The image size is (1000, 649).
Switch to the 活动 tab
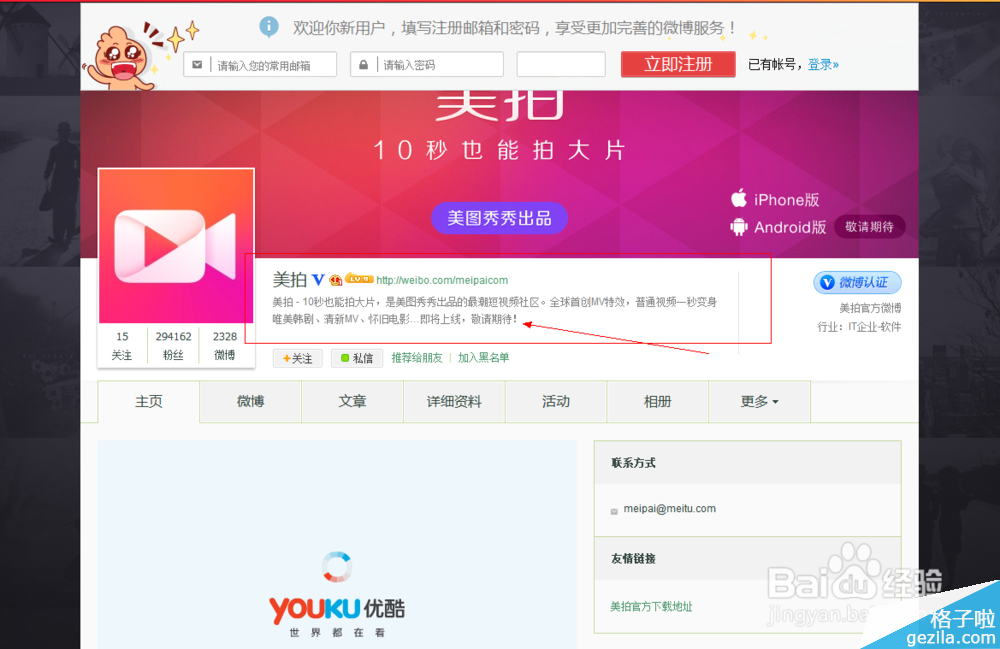click(x=555, y=402)
